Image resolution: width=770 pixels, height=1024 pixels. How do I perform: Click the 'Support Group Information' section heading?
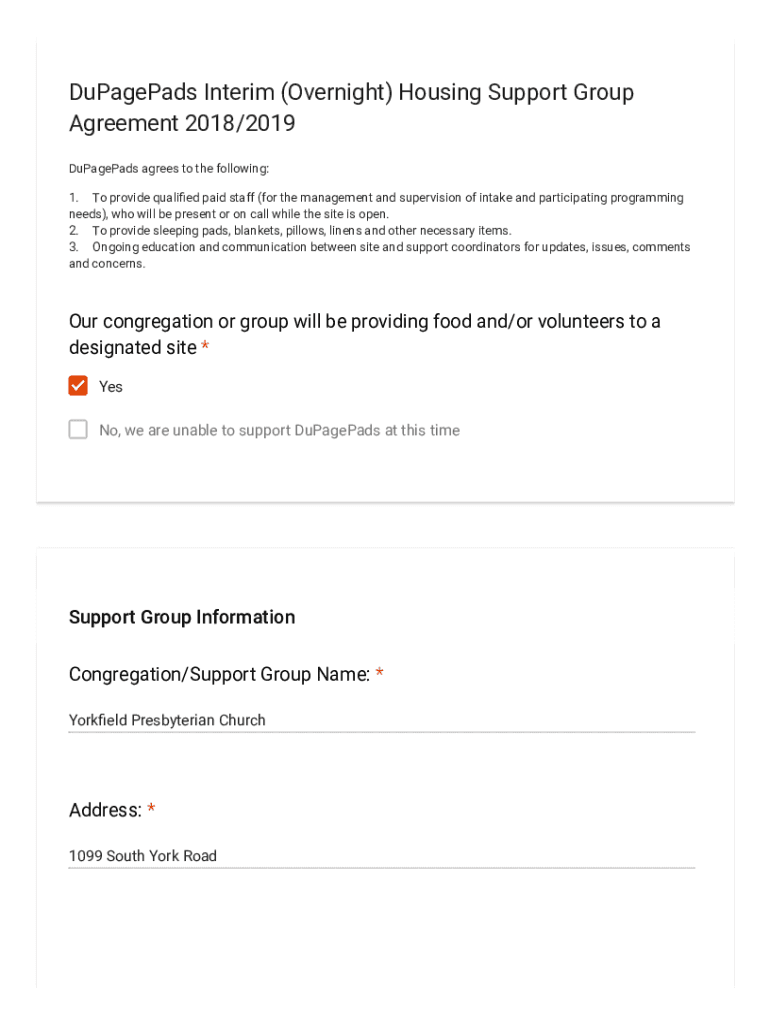point(182,617)
